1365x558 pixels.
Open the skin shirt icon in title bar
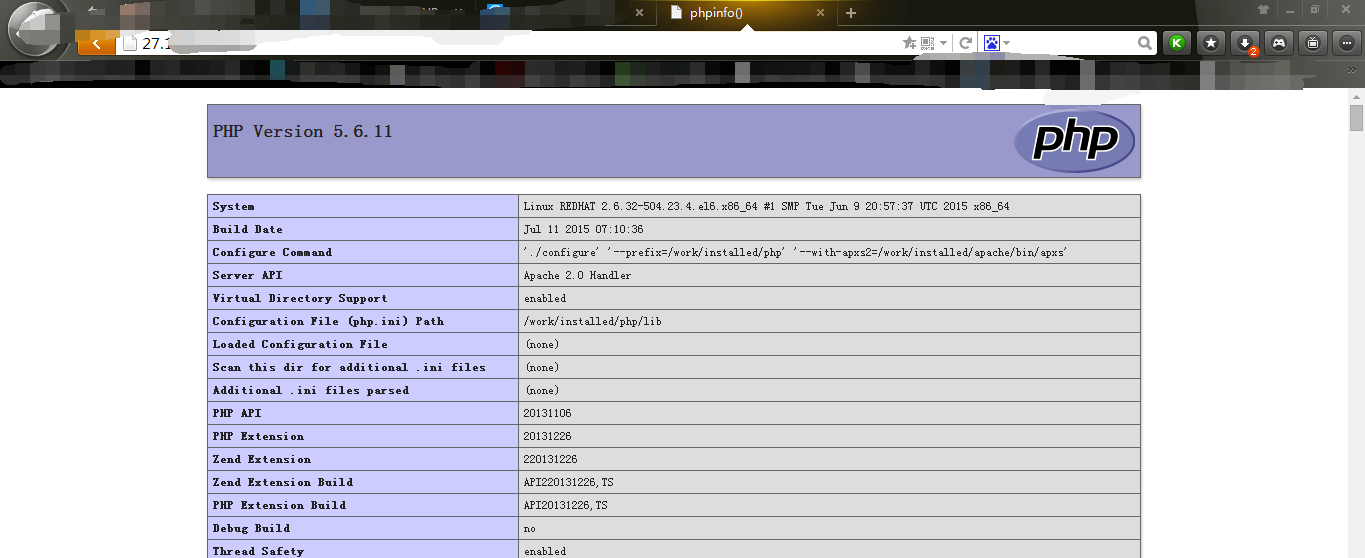pos(1263,10)
